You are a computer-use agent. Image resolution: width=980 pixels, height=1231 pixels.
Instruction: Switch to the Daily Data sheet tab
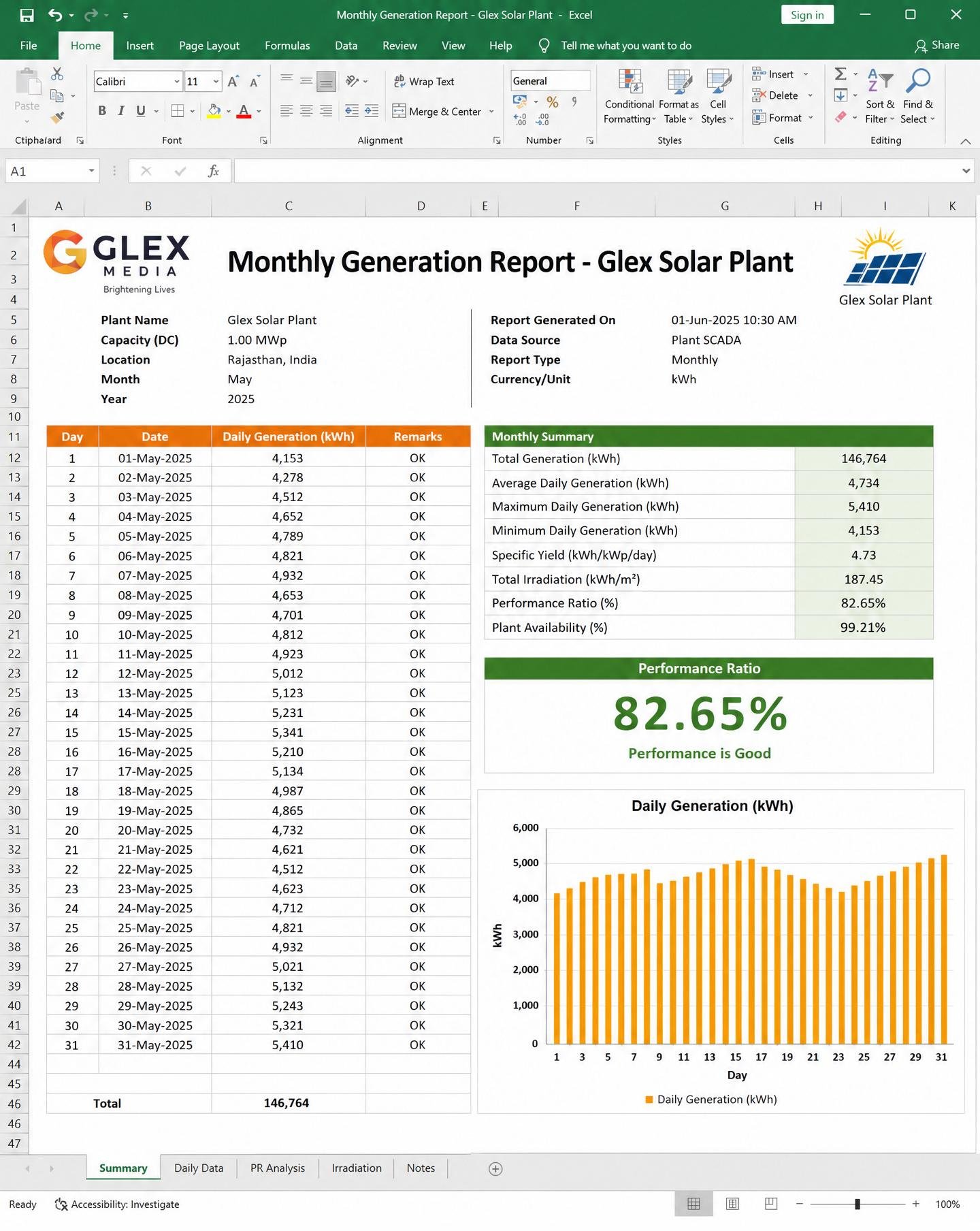[x=199, y=1168]
